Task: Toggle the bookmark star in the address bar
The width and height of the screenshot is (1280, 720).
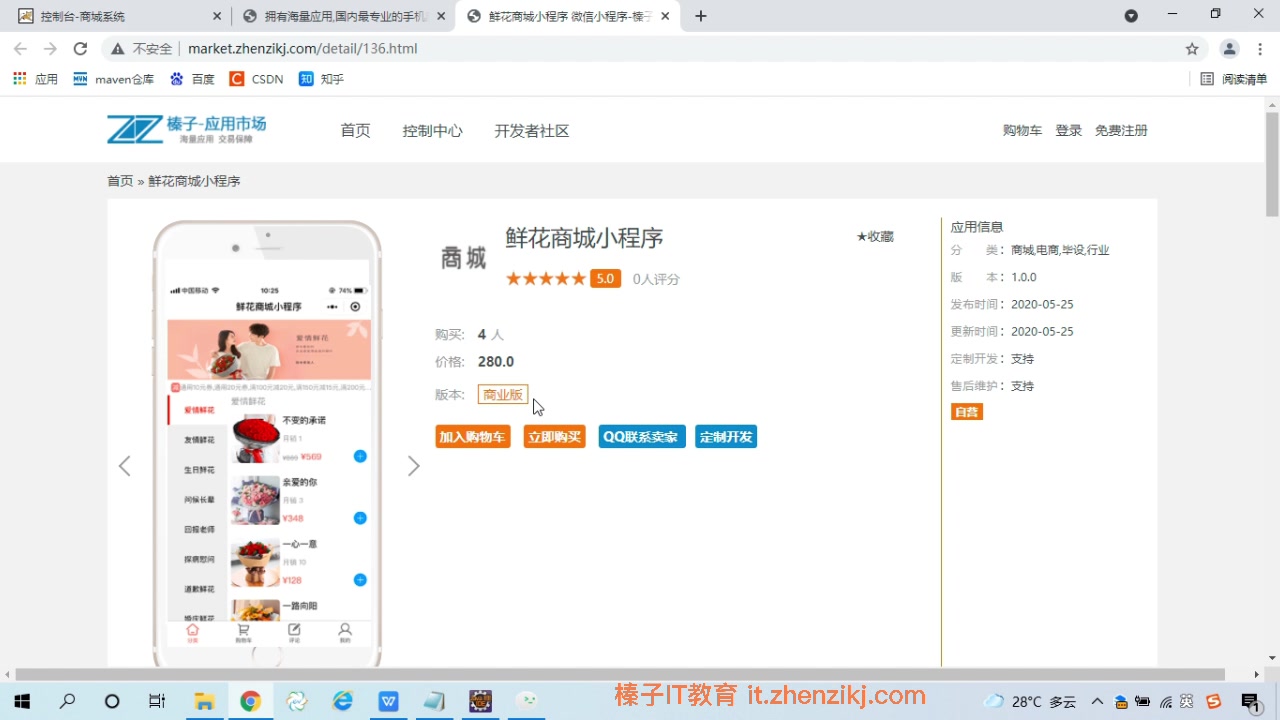Action: (x=1191, y=48)
